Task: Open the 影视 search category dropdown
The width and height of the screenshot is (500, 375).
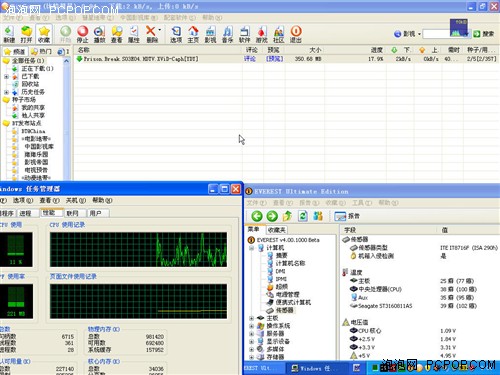Action: point(419,34)
